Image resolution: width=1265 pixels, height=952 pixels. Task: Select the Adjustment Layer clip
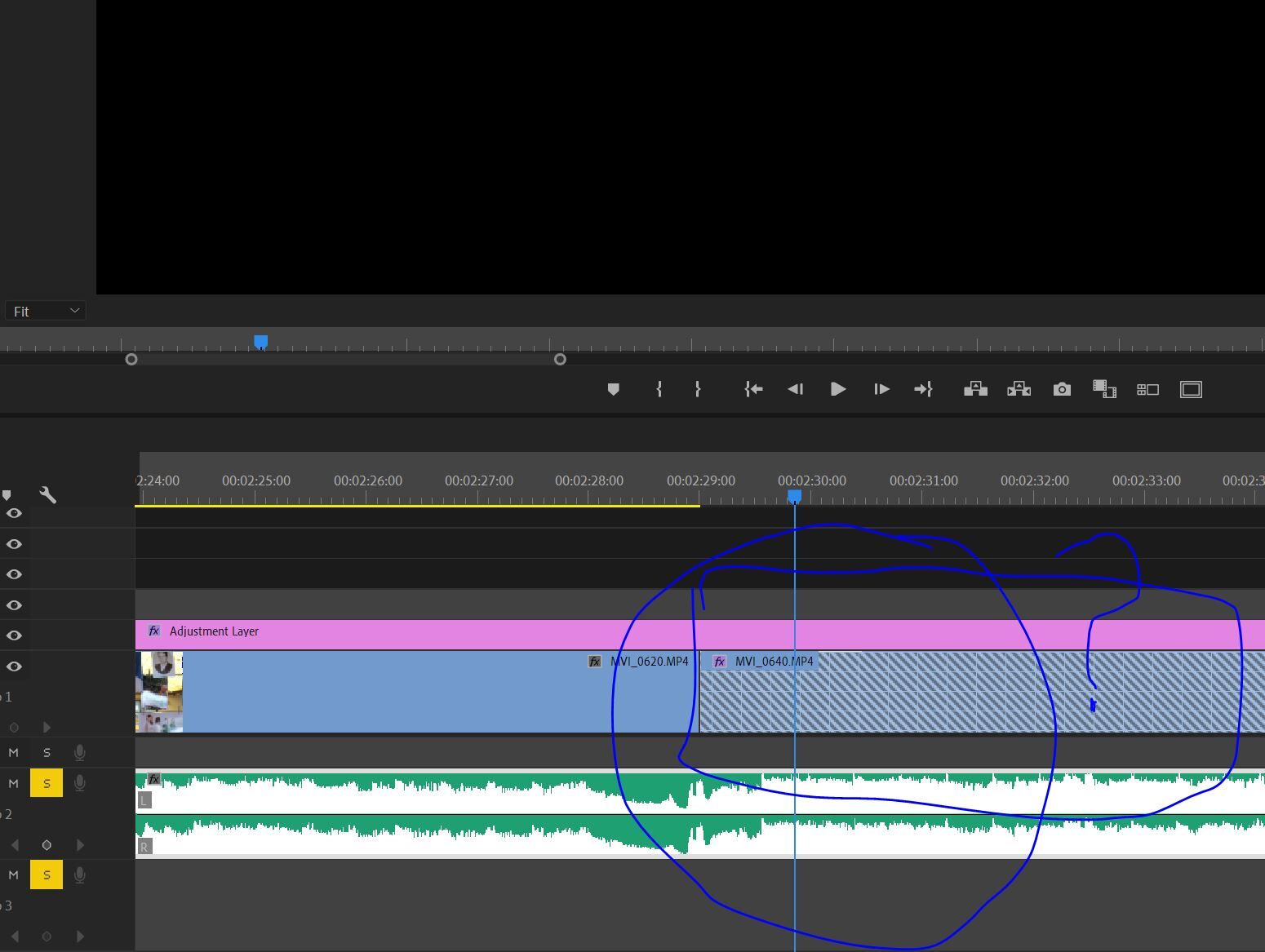699,635
